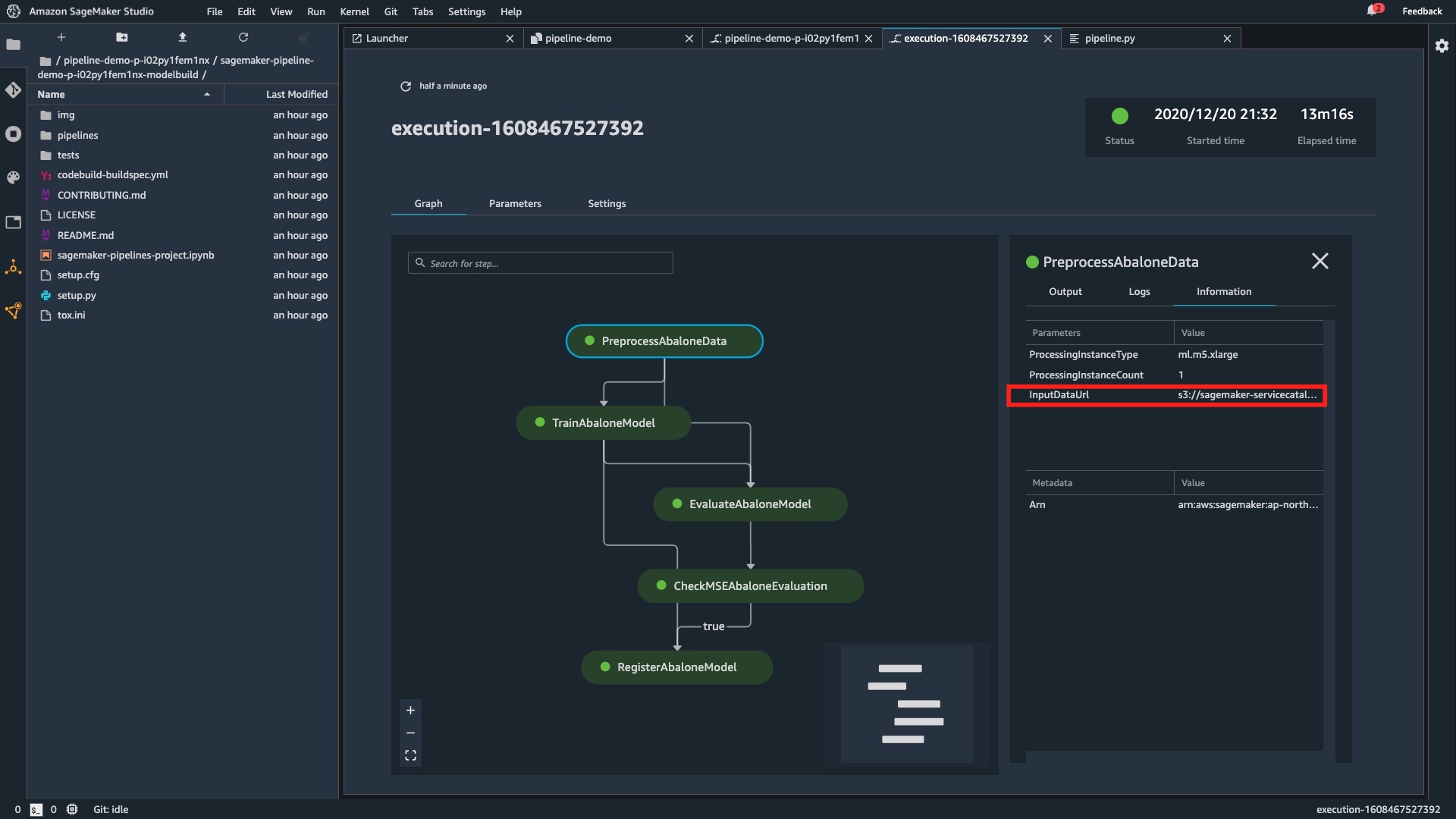This screenshot has height=819, width=1456.
Task: Toggle fullscreen view of the pipeline graph
Action: coord(410,755)
